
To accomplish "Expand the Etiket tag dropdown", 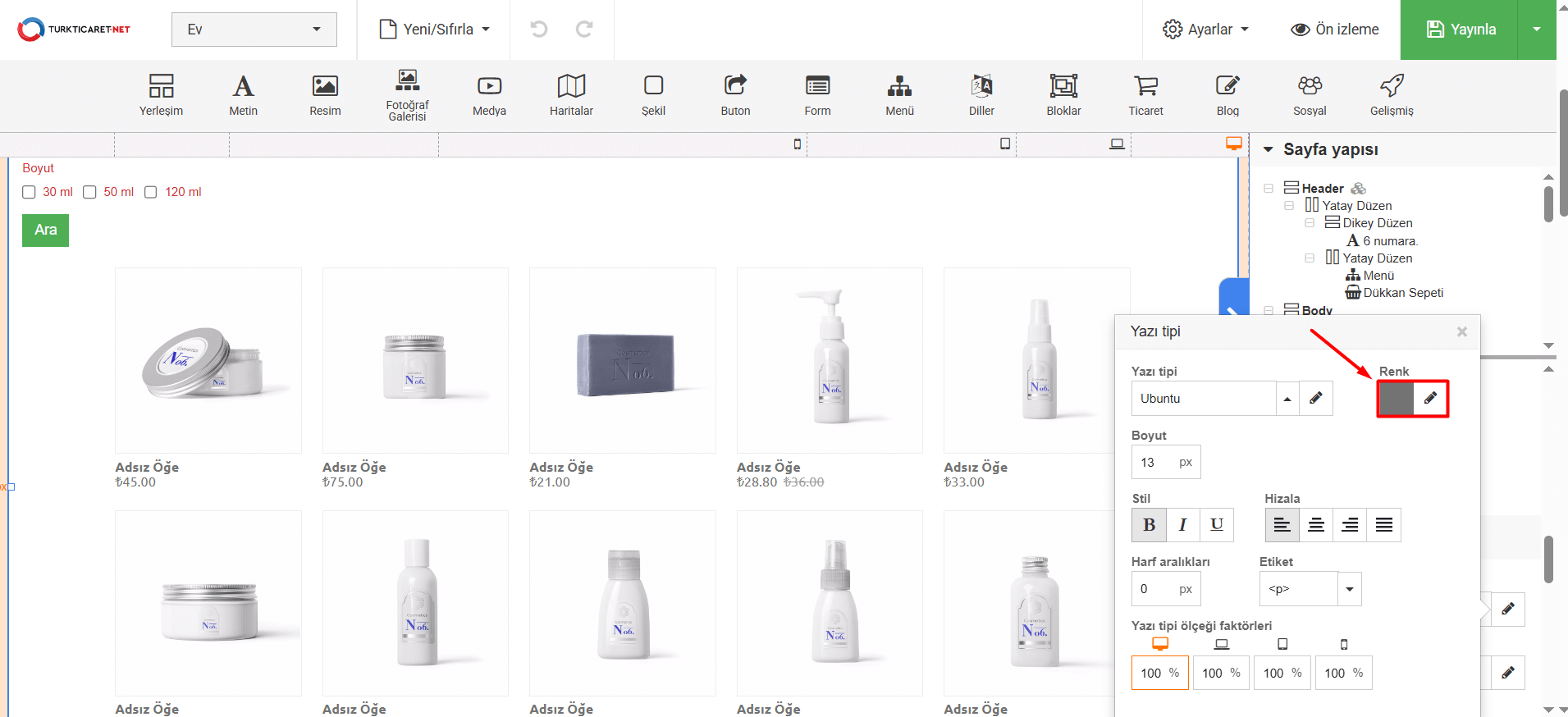I will click(x=1349, y=589).
